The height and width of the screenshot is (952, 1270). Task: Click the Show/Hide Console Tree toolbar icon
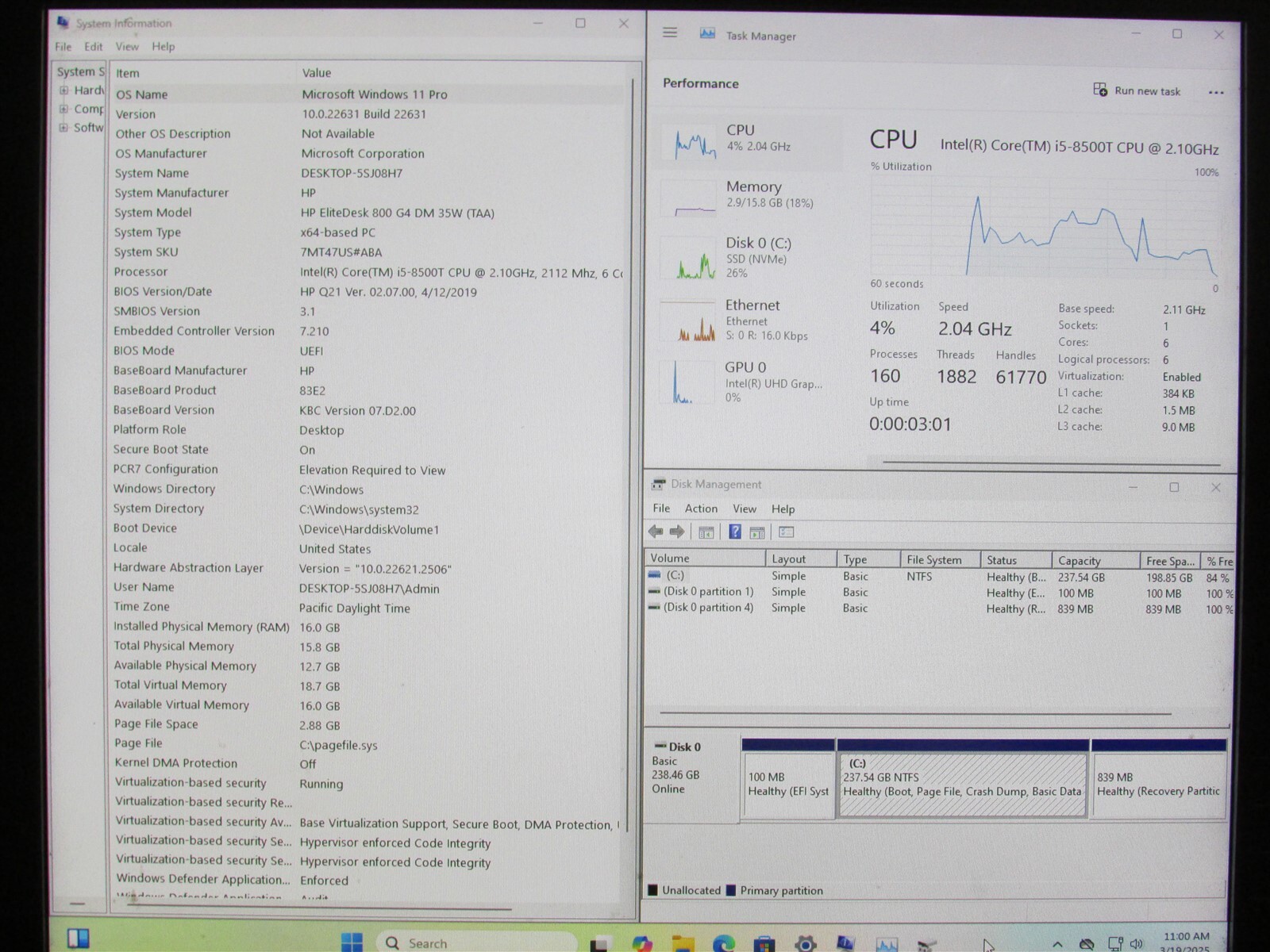706,532
